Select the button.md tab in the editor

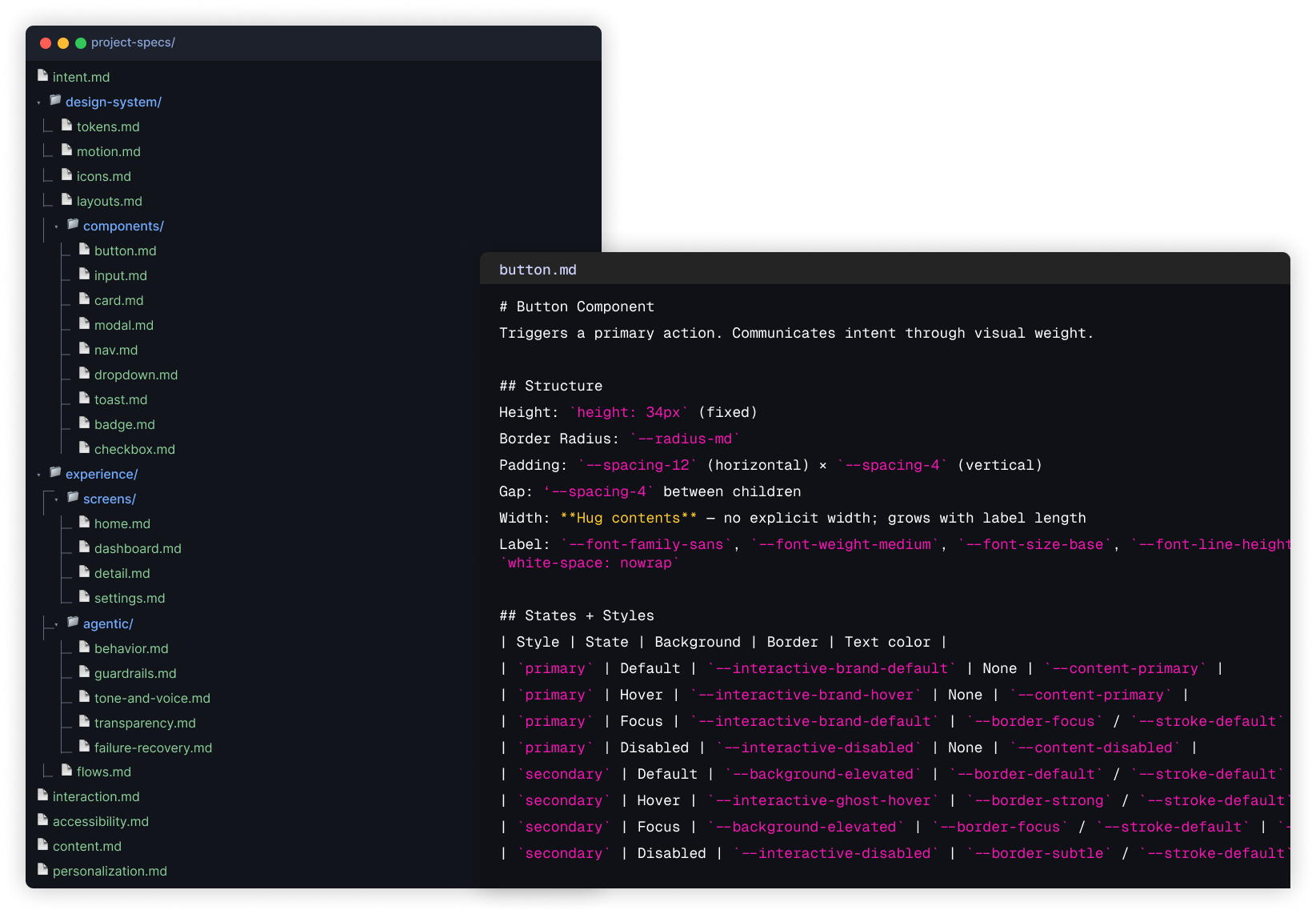pos(538,270)
